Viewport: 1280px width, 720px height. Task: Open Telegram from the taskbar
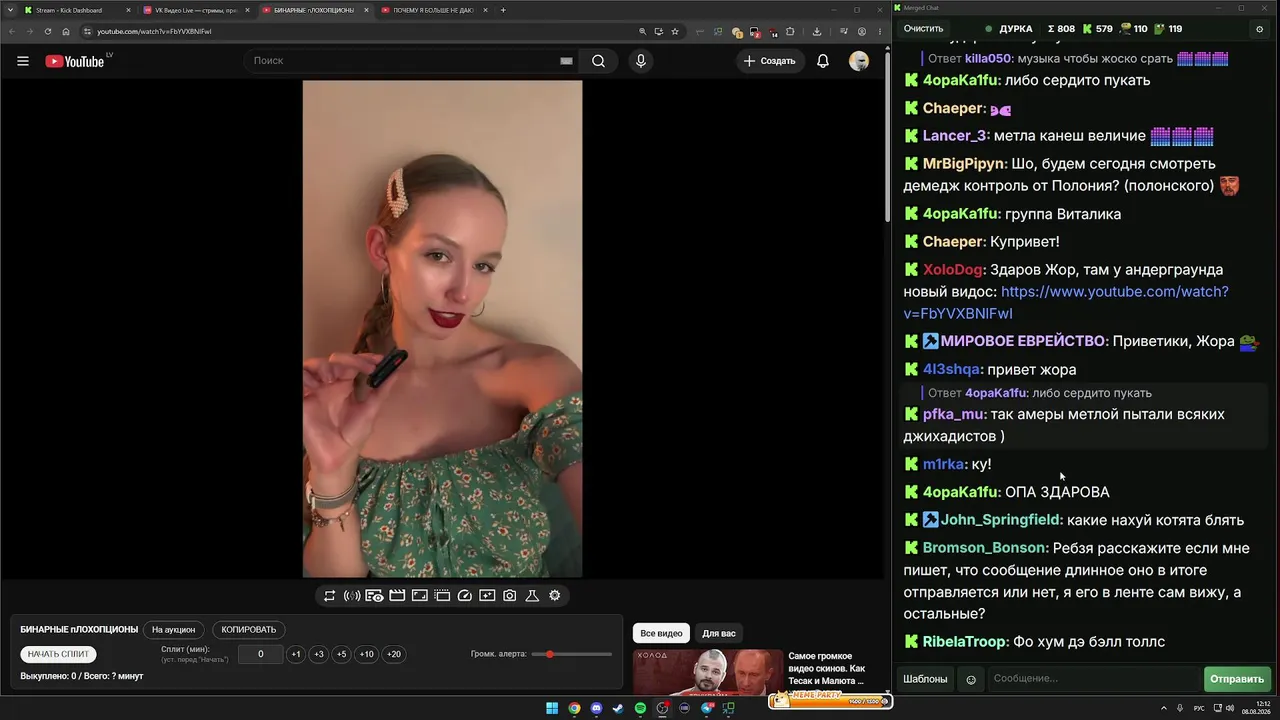707,709
